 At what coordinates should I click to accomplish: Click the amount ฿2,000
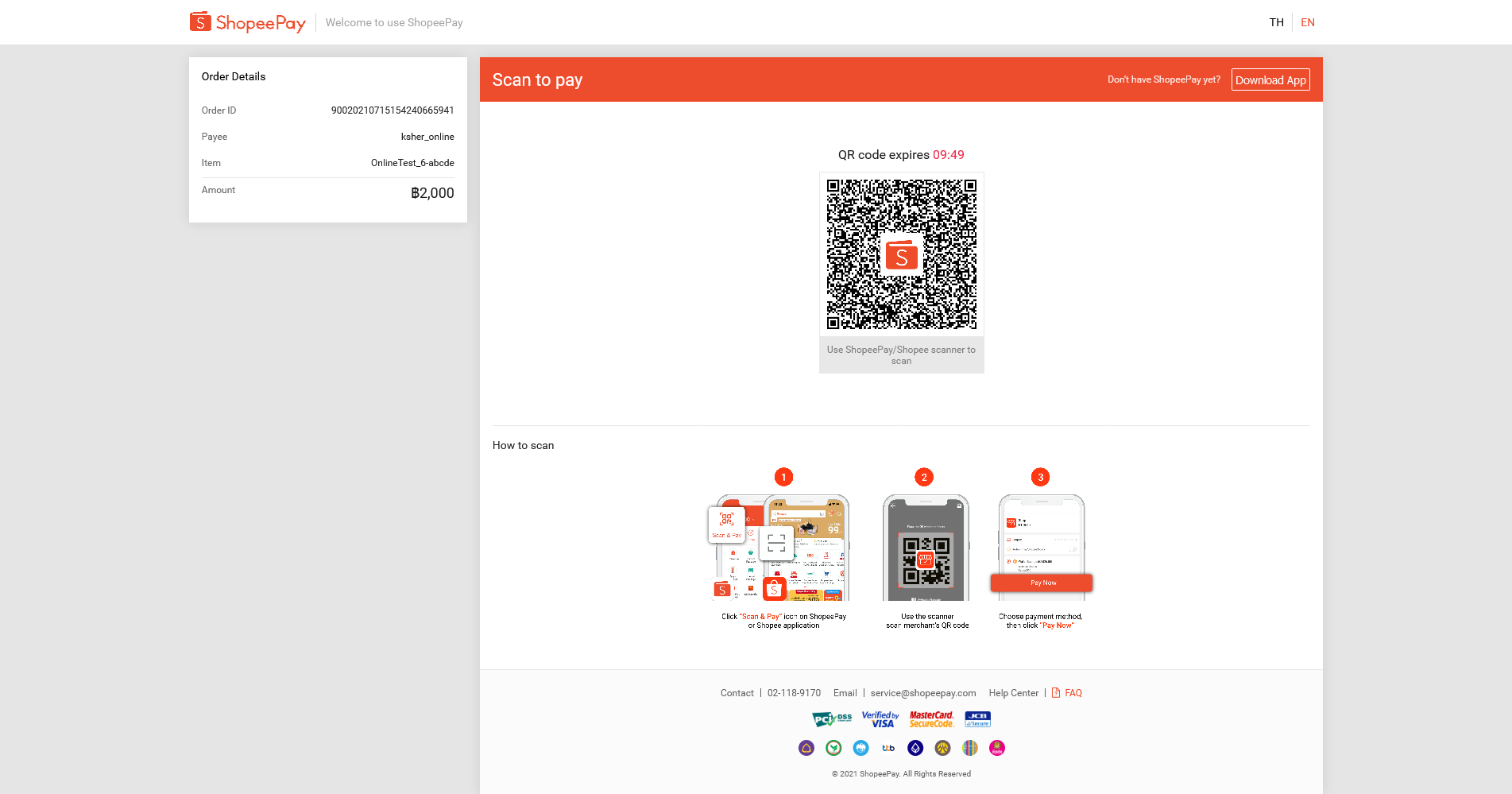point(432,193)
